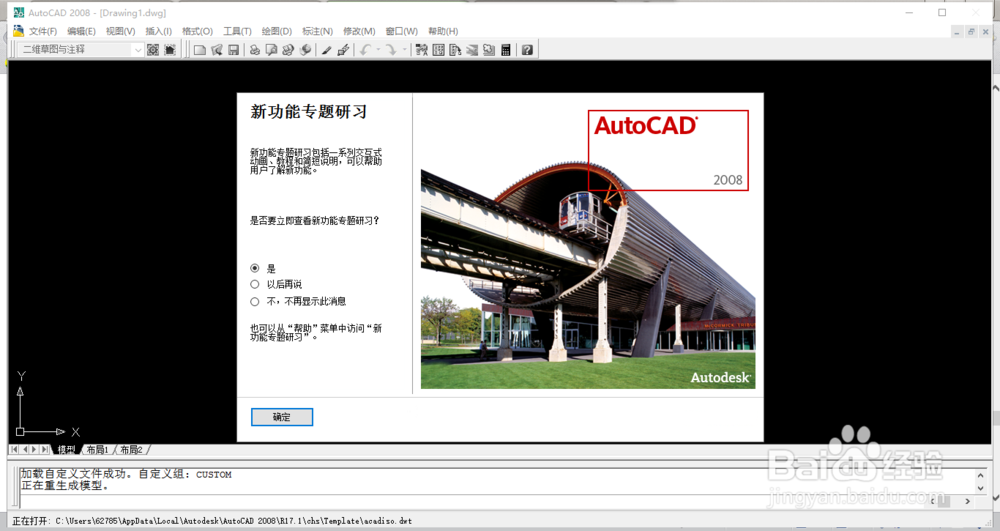
Task: Open the DesignCenter toolbar icon
Action: pyautogui.click(x=439, y=50)
